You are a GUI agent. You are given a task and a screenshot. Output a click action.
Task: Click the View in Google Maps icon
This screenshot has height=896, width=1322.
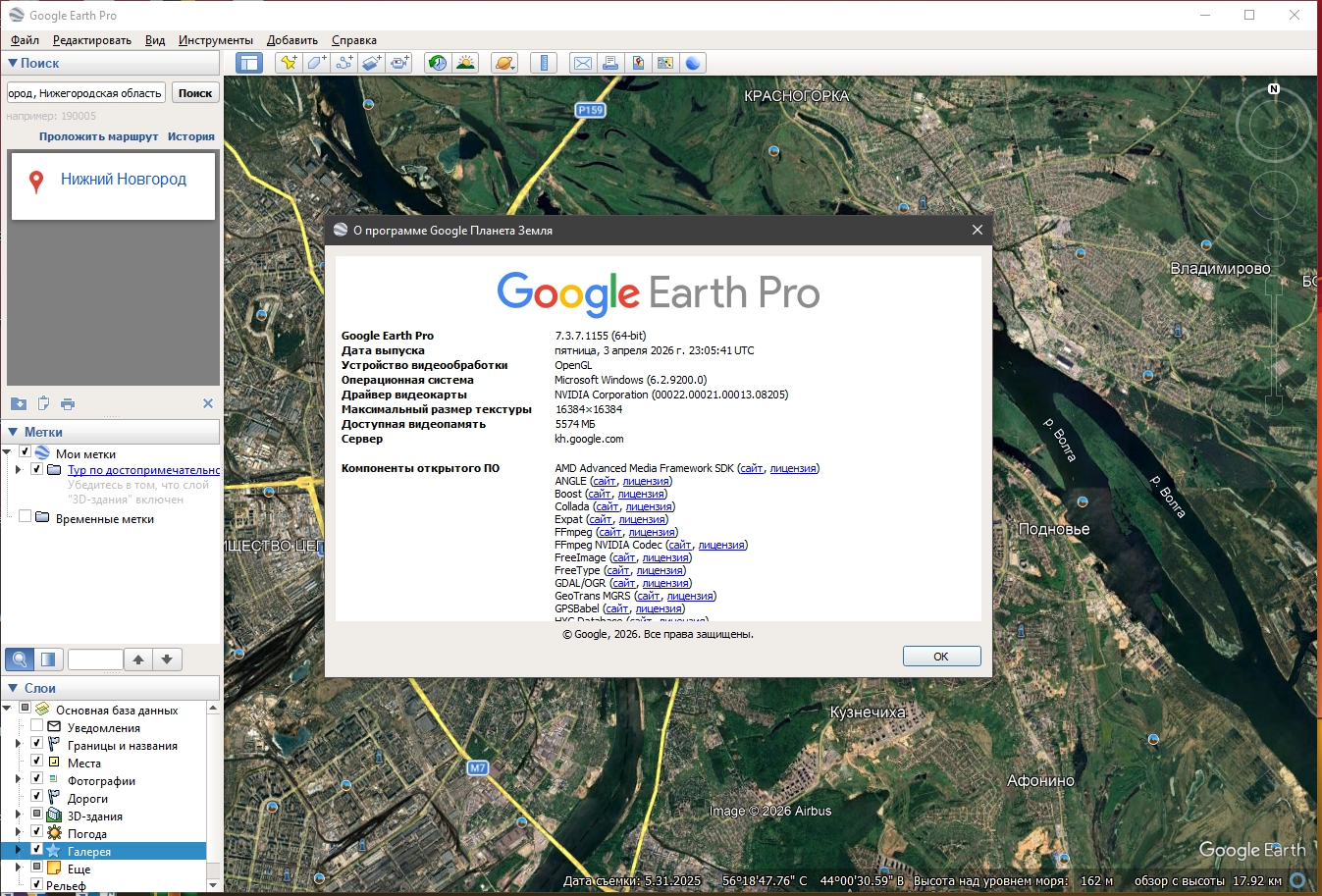pyautogui.click(x=665, y=63)
